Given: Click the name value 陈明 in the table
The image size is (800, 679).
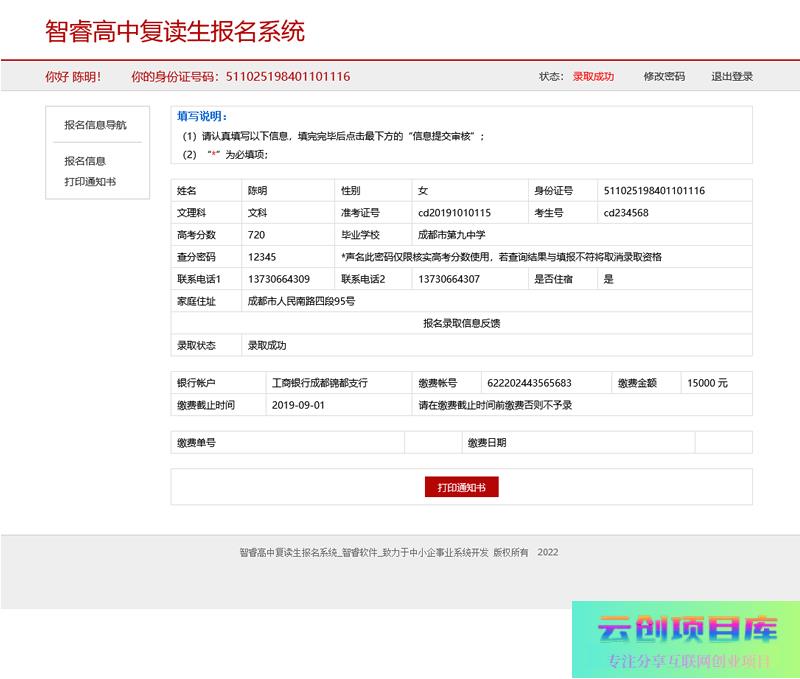Looking at the screenshot, I should click(x=258, y=191).
